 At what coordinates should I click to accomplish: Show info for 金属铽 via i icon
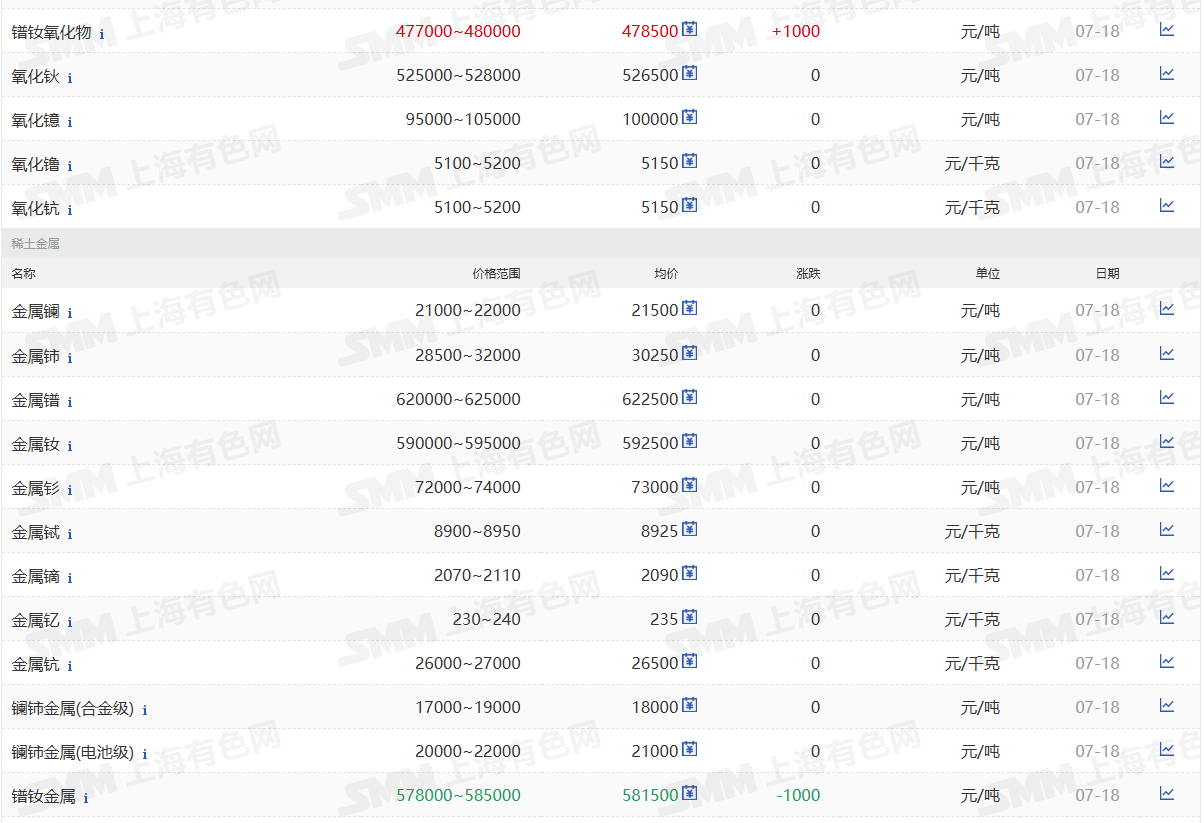[70, 534]
